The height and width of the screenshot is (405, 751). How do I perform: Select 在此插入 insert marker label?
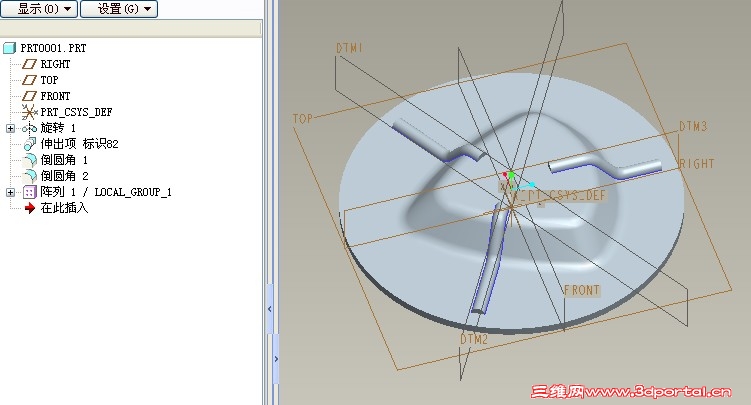click(64, 208)
